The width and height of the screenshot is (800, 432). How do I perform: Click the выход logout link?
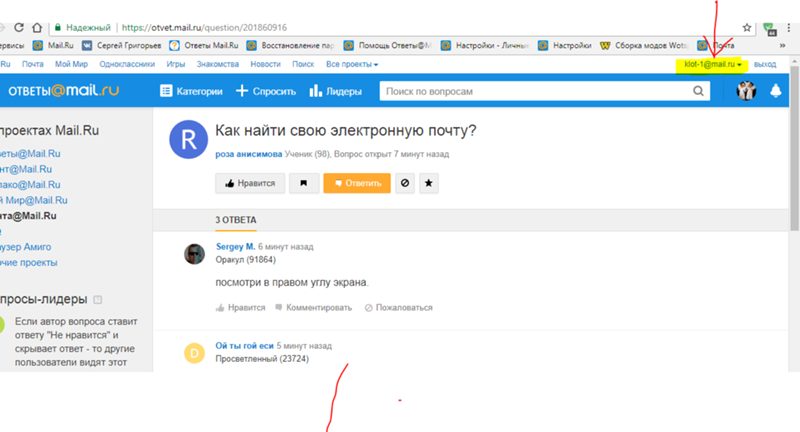pos(765,64)
